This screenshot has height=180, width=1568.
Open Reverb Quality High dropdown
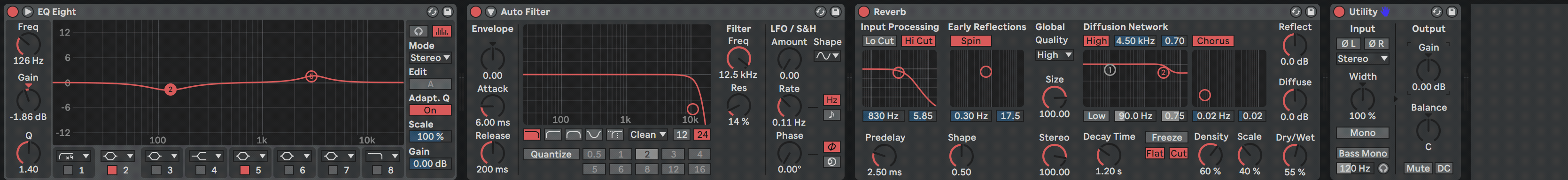(x=1054, y=55)
